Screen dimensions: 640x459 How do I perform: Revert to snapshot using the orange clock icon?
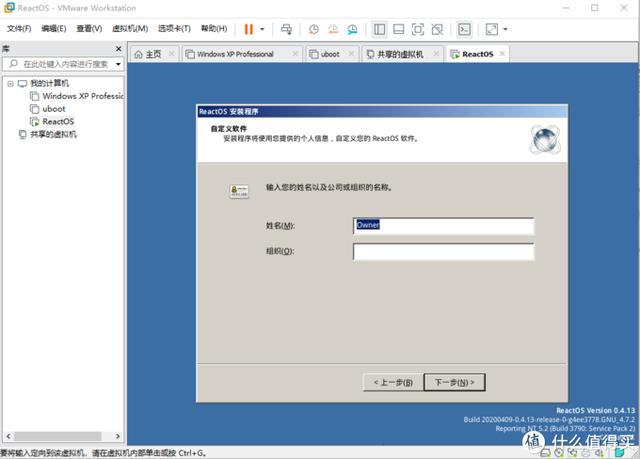[x=333, y=29]
